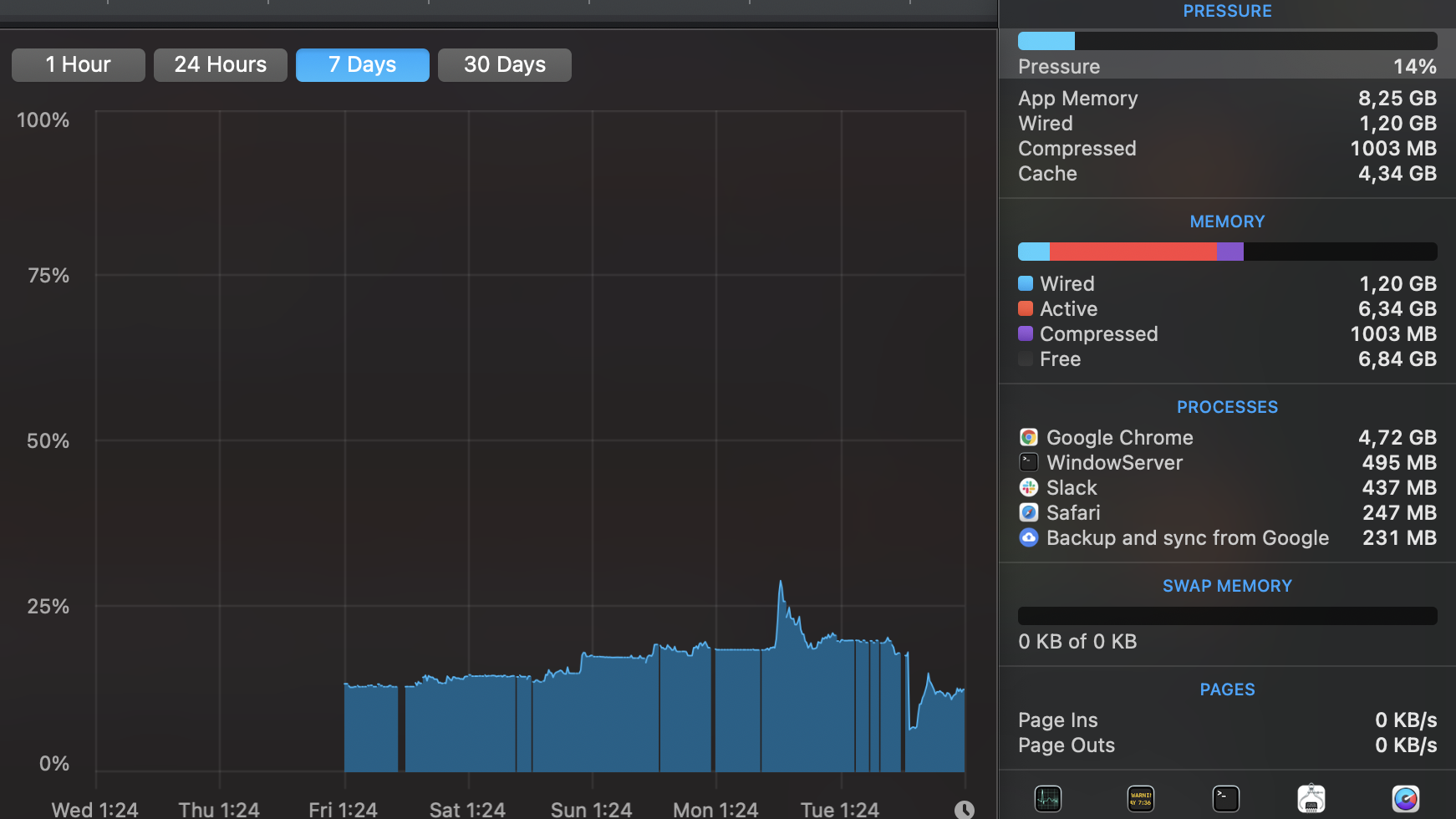Click the PROCESSES section header
This screenshot has height=819, width=1456.
1227,407
